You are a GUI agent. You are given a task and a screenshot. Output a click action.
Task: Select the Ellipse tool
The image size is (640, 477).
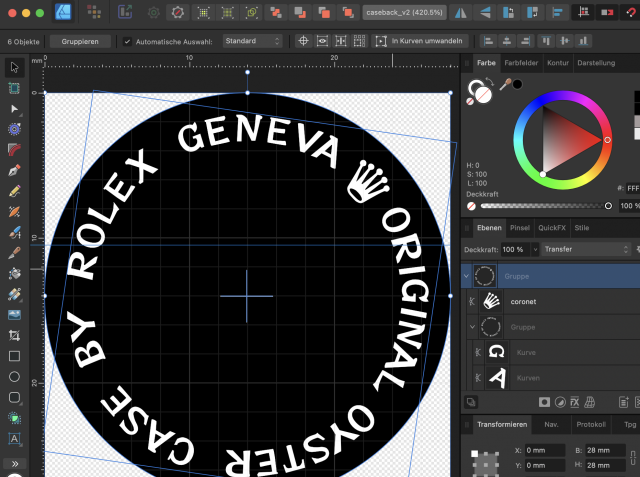14,377
